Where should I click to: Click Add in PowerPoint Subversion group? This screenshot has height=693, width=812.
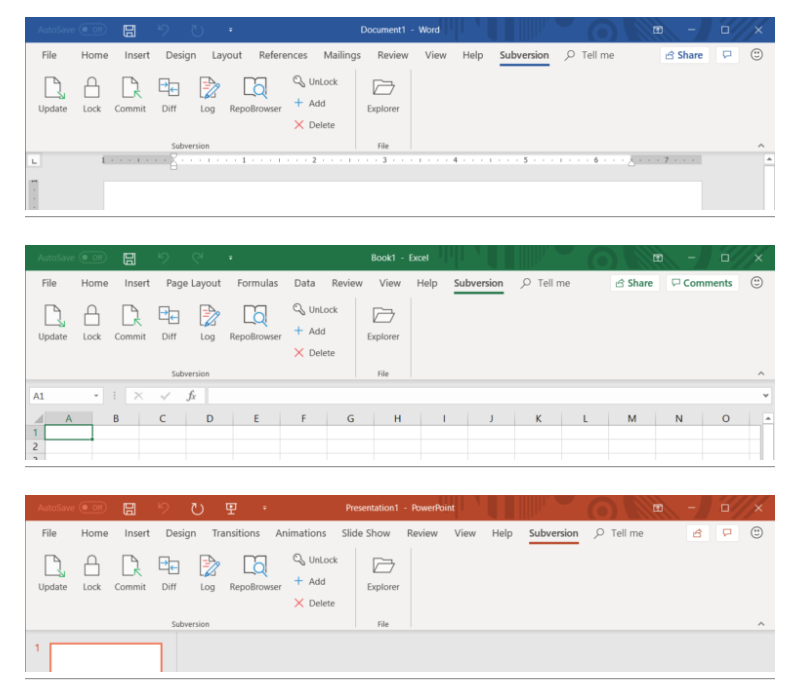[x=310, y=581]
